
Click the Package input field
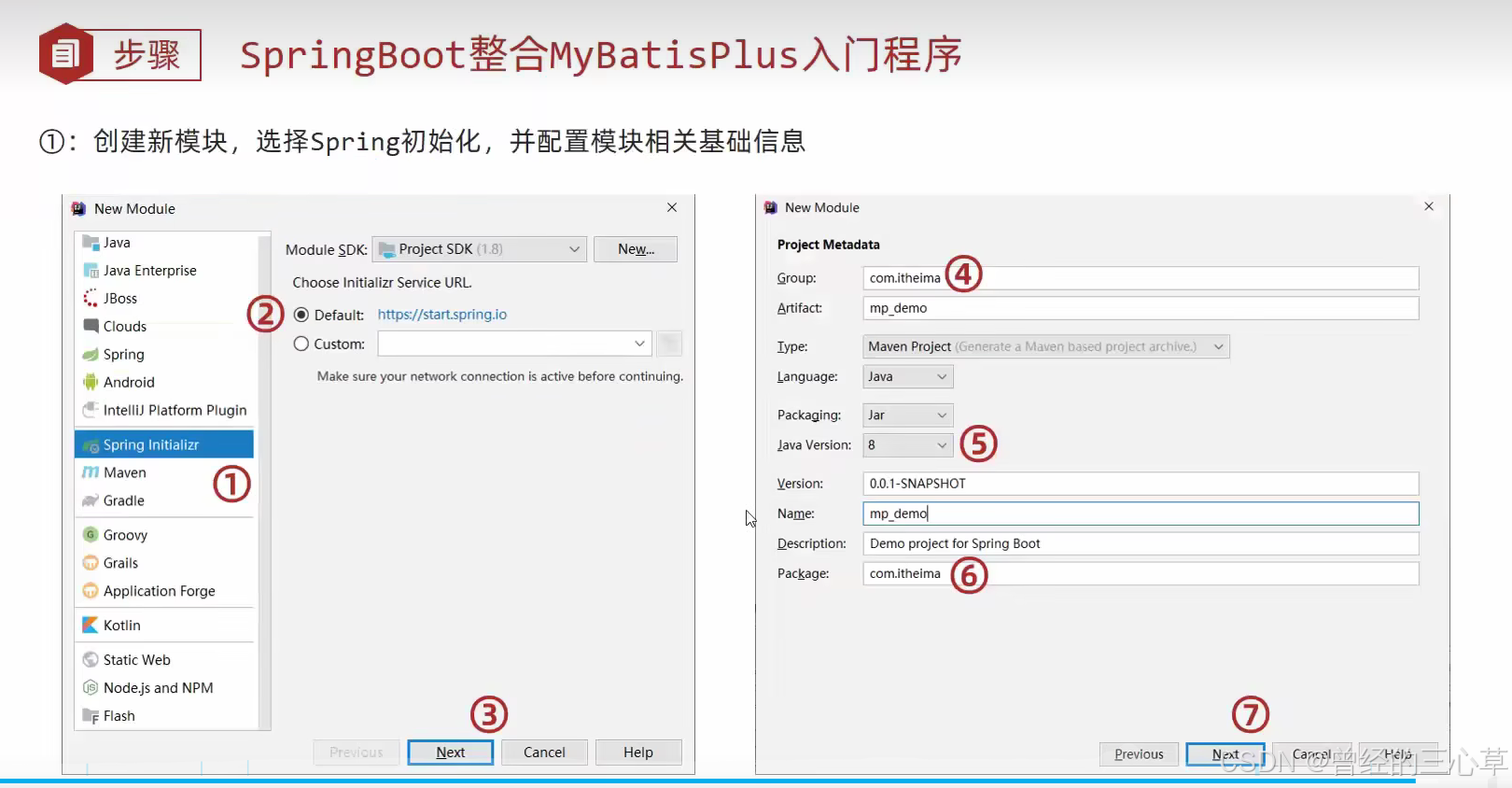point(1141,573)
